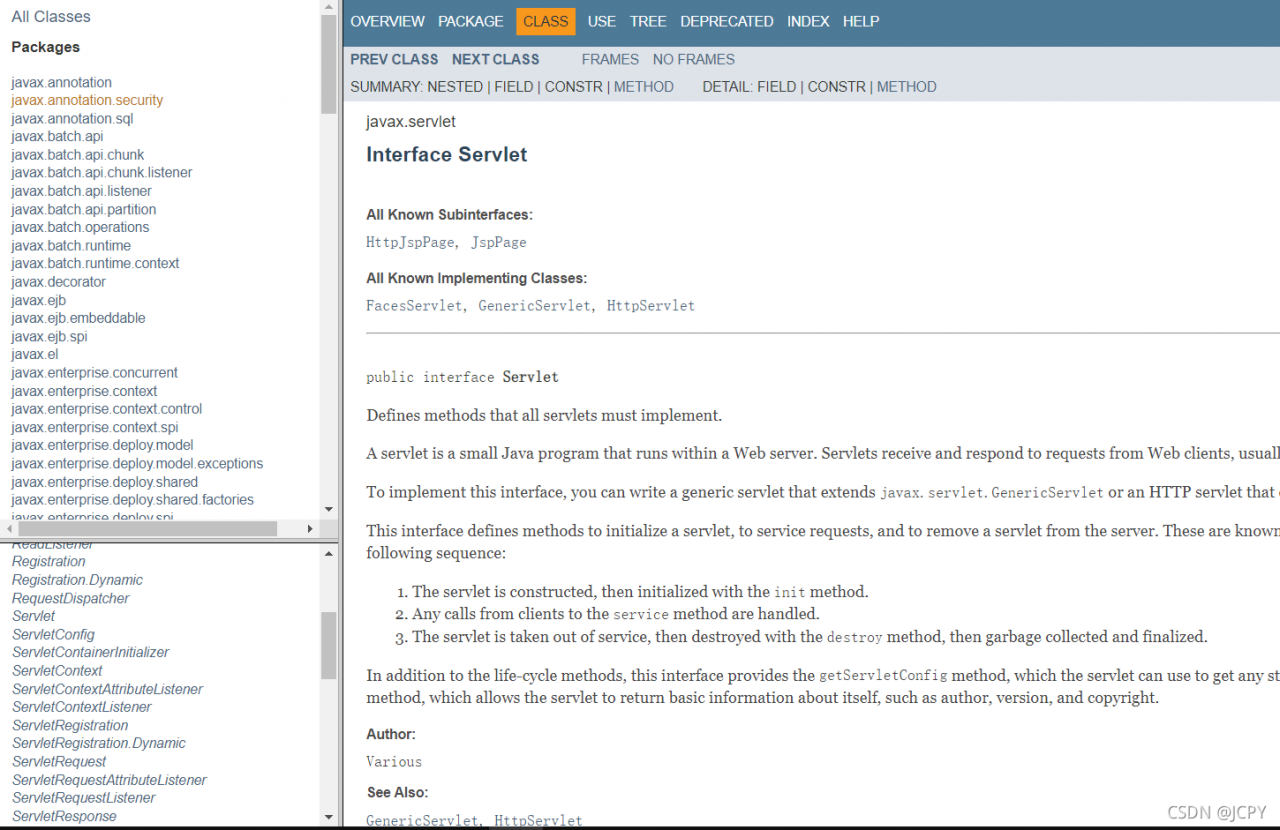
Task: Open the HELP navigation item
Action: (861, 21)
